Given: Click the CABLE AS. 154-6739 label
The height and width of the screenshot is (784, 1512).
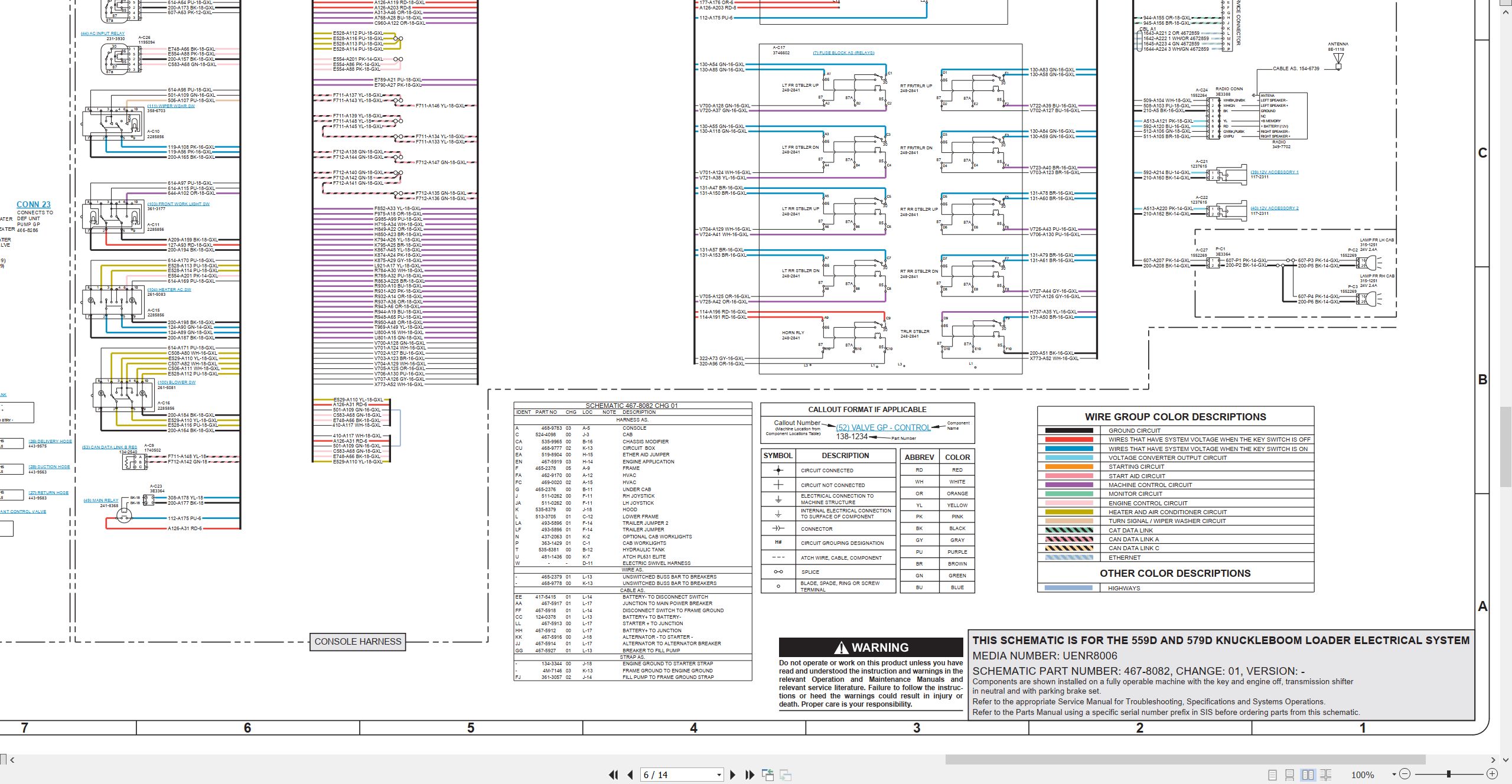Looking at the screenshot, I should tap(1296, 68).
